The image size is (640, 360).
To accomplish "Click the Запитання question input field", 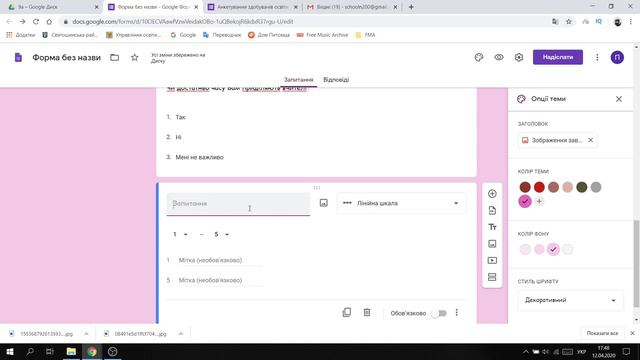I will click(x=238, y=204).
